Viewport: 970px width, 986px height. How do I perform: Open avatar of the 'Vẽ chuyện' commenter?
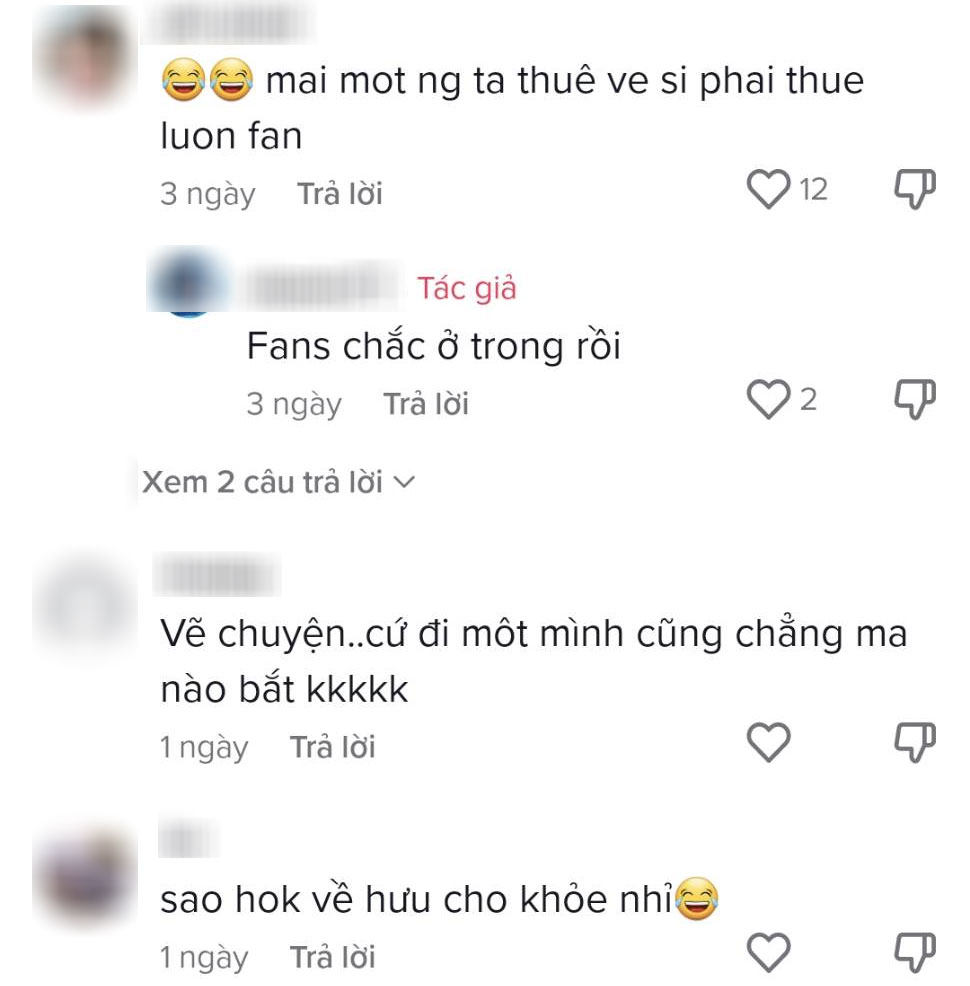(x=85, y=604)
